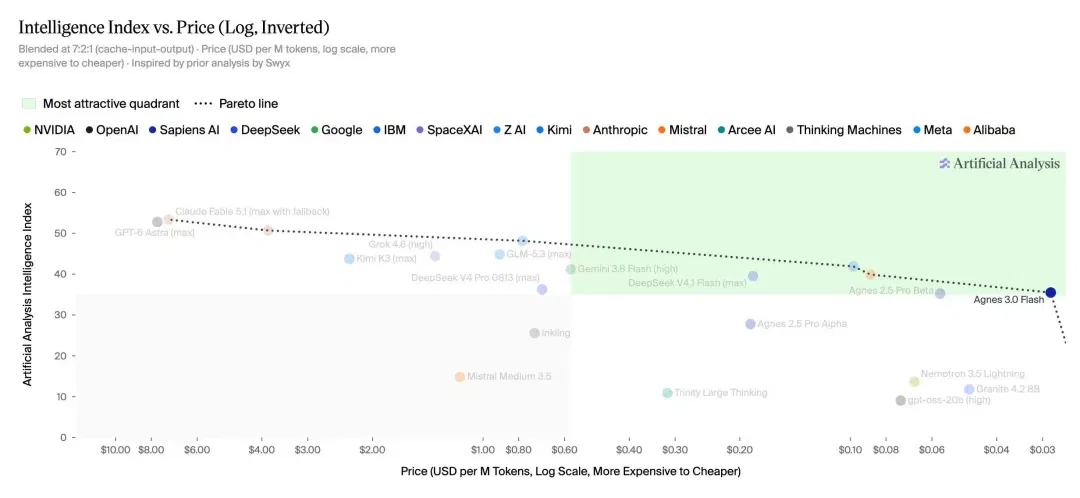Toggle the OpenAI legend series
Image resolution: width=1080 pixels, height=498 pixels.
coord(112,129)
